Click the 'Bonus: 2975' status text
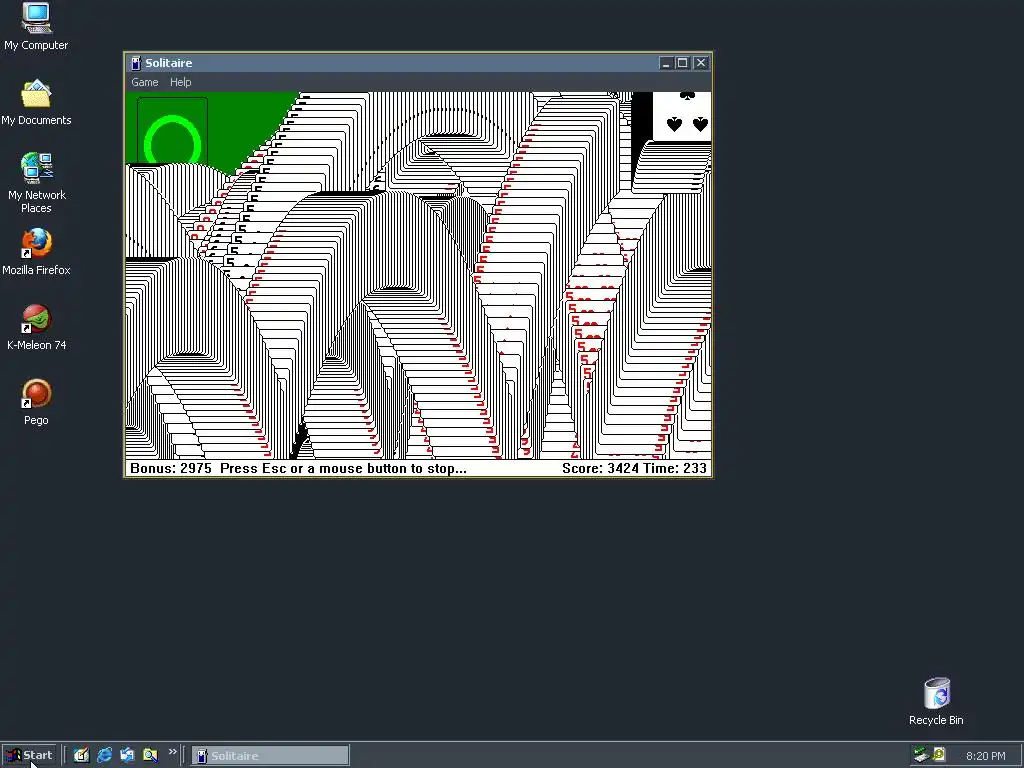 coord(170,468)
